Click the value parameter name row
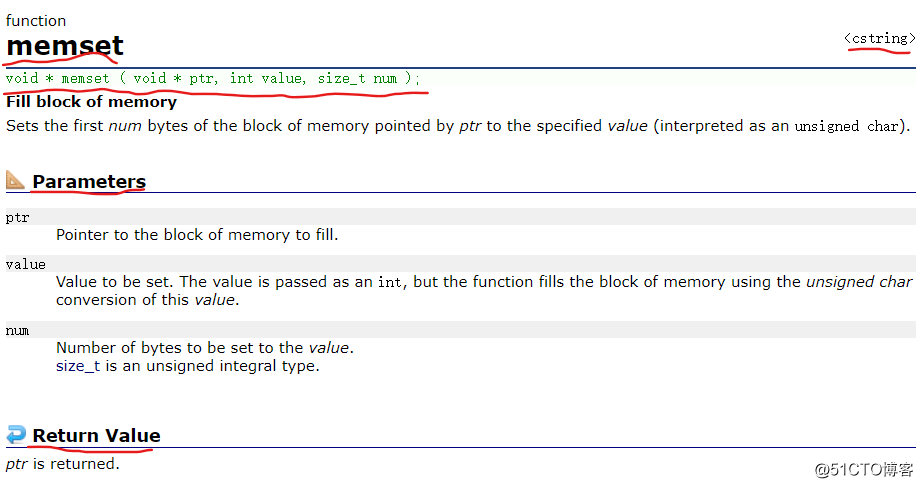Image resolution: width=923 pixels, height=488 pixels. coord(460,264)
